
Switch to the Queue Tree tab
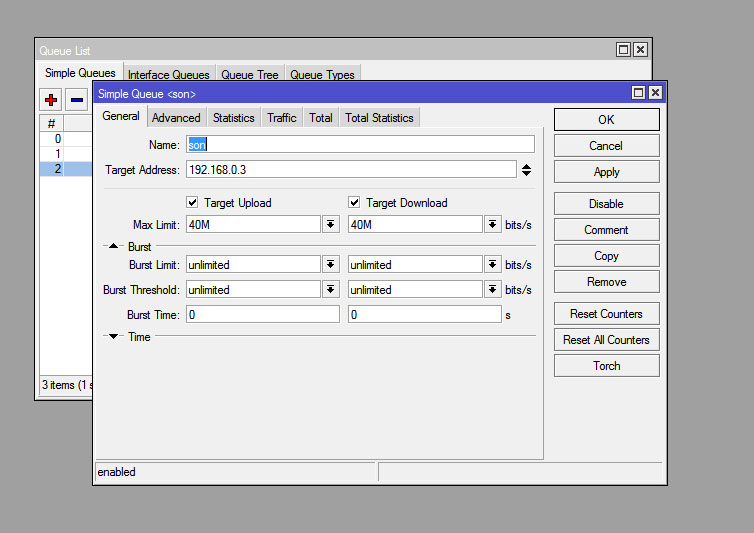pos(250,75)
